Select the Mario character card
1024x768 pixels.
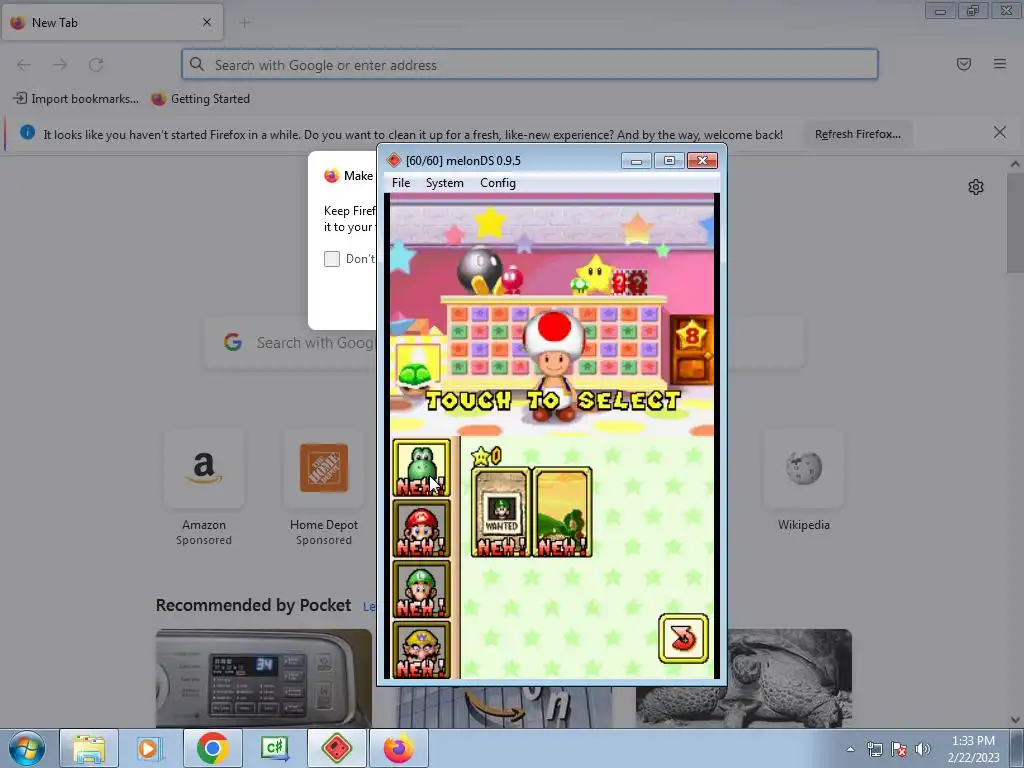[x=421, y=529]
